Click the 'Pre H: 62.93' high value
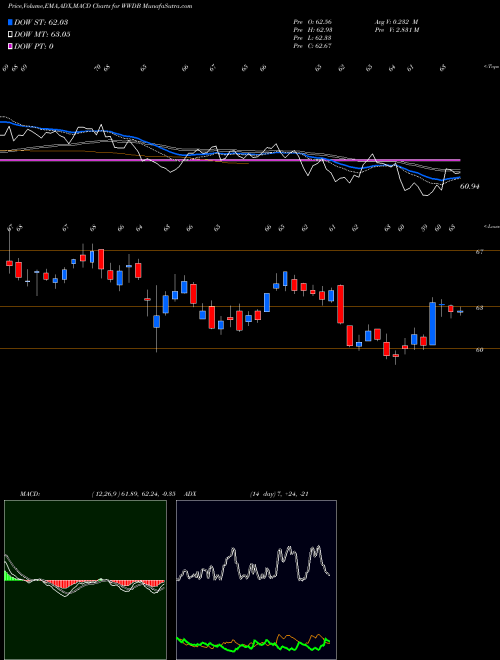The height and width of the screenshot is (660, 500). click(313, 30)
